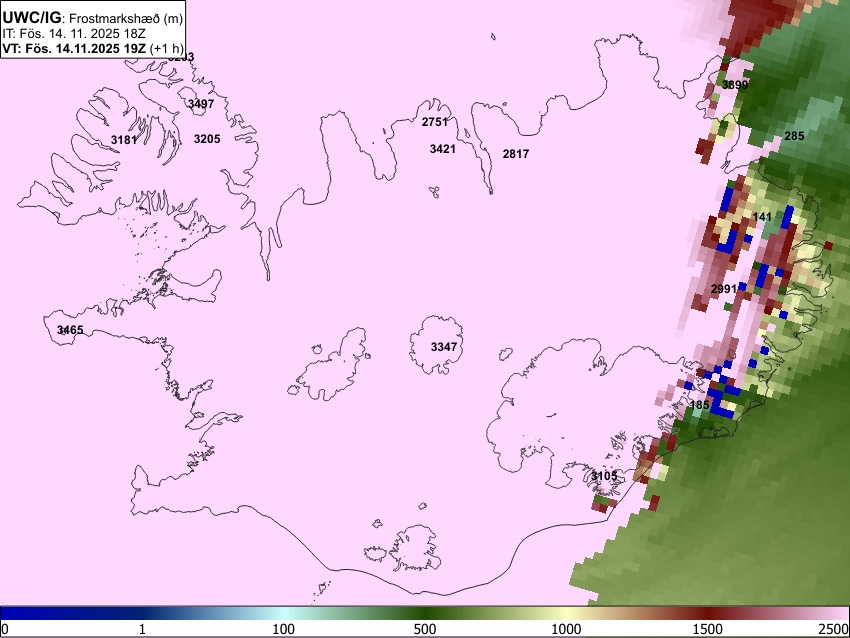850x638 pixels.
Task: Click the value 3497 on the map
Action: (201, 104)
